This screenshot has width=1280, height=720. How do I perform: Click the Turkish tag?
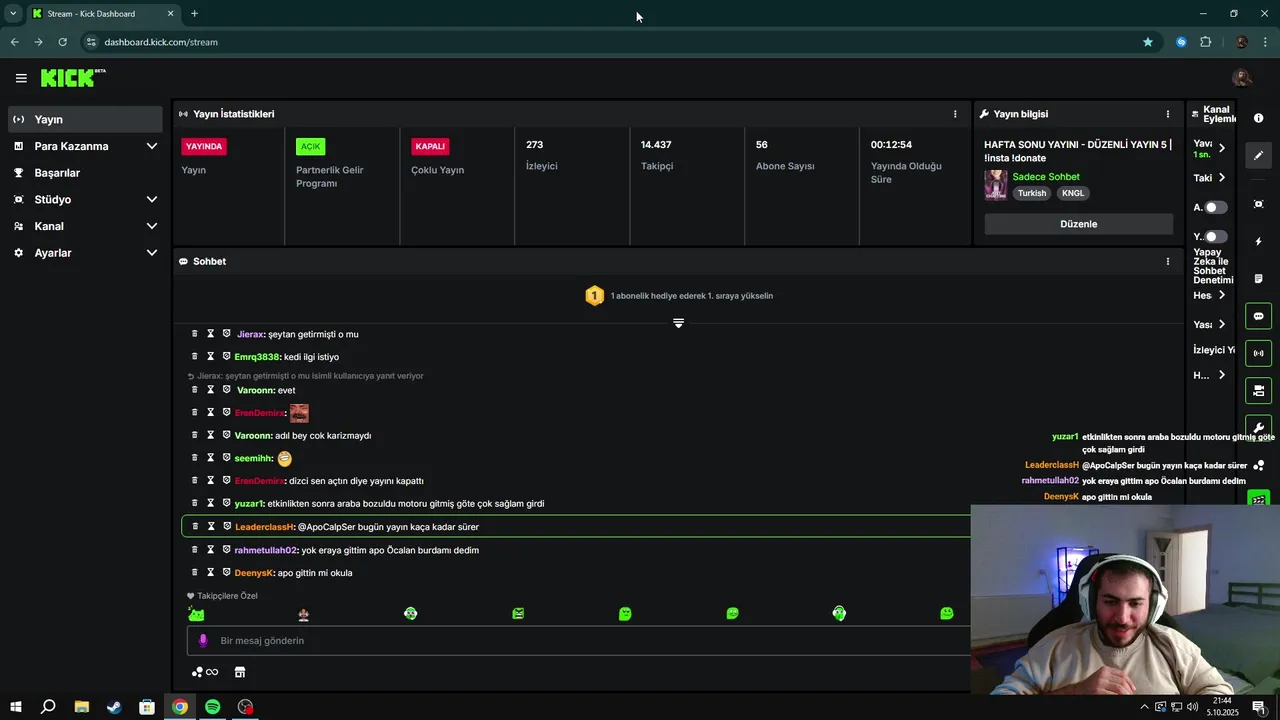pyautogui.click(x=1032, y=193)
